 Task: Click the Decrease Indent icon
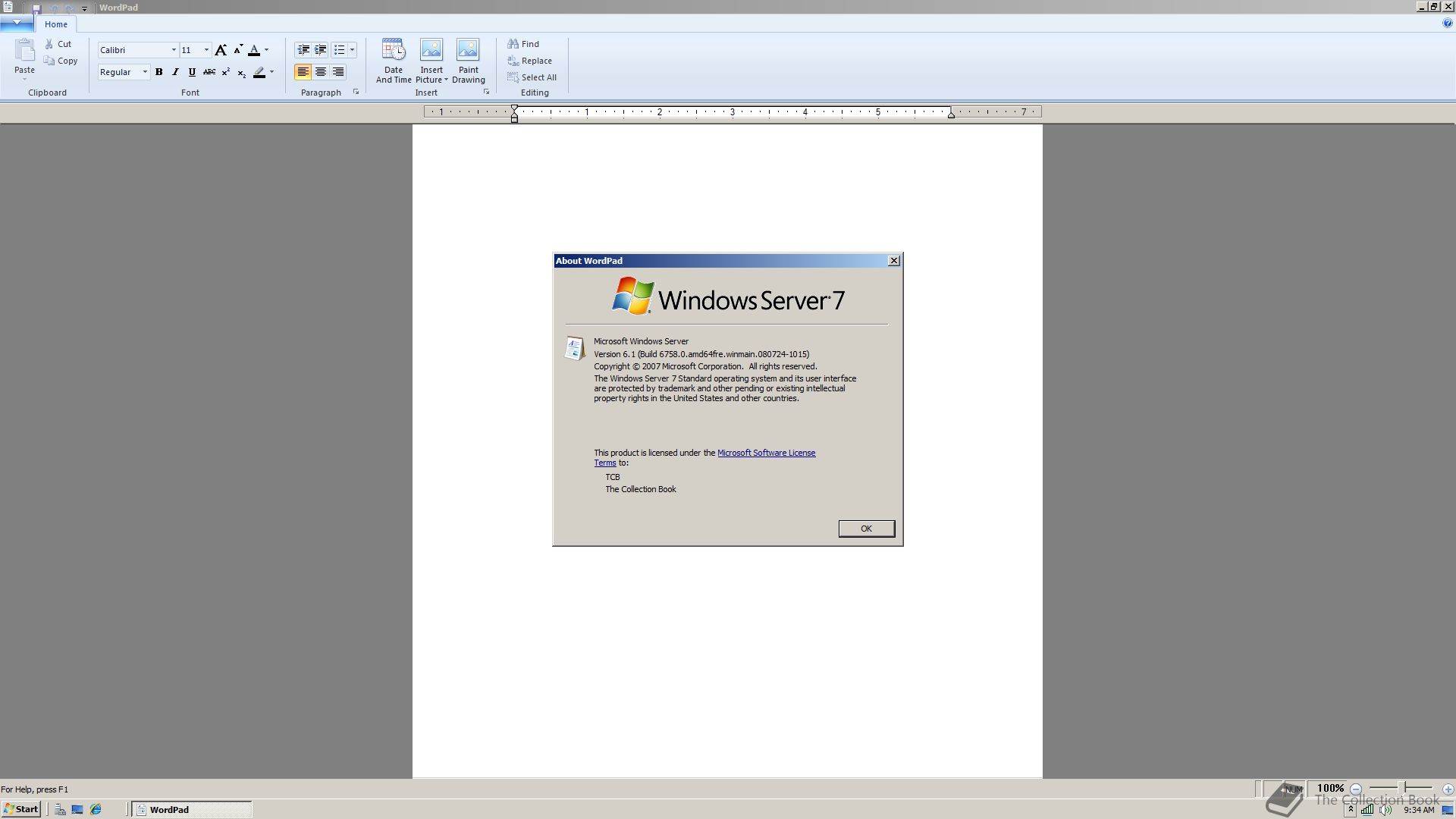click(303, 50)
